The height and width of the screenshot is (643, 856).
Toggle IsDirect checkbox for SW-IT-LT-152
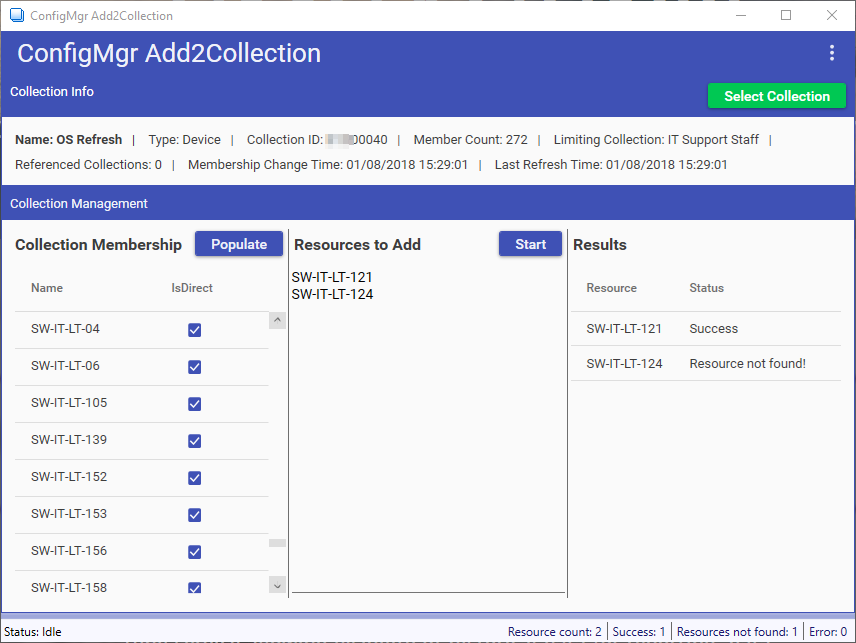click(194, 478)
